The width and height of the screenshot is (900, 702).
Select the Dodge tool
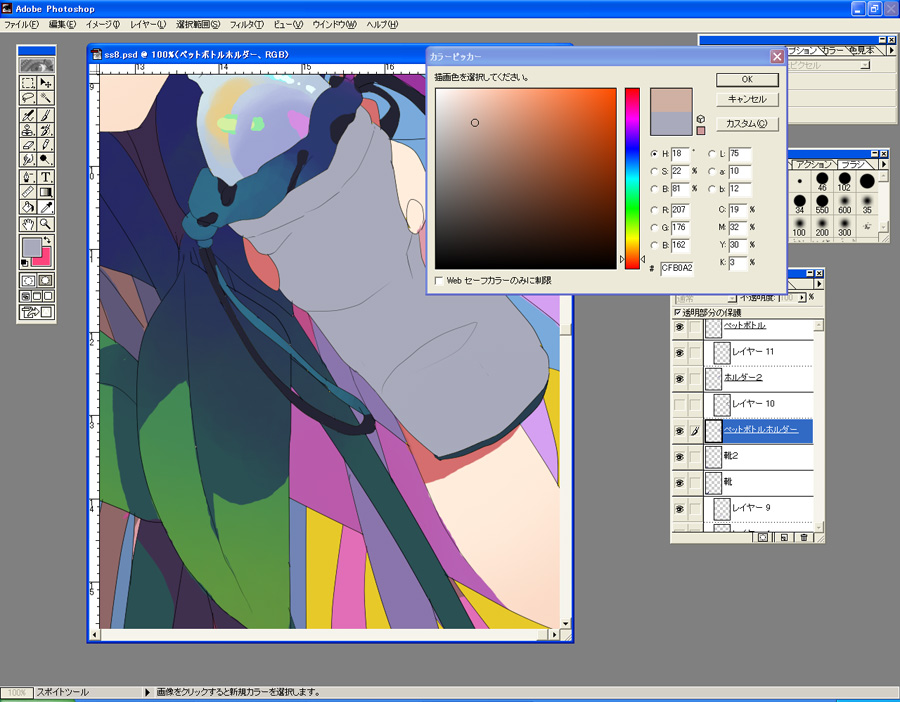[x=45, y=159]
